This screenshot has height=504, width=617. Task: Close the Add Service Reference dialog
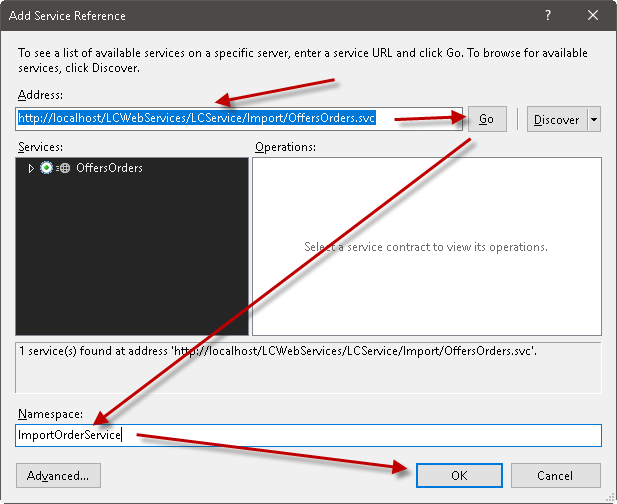593,16
